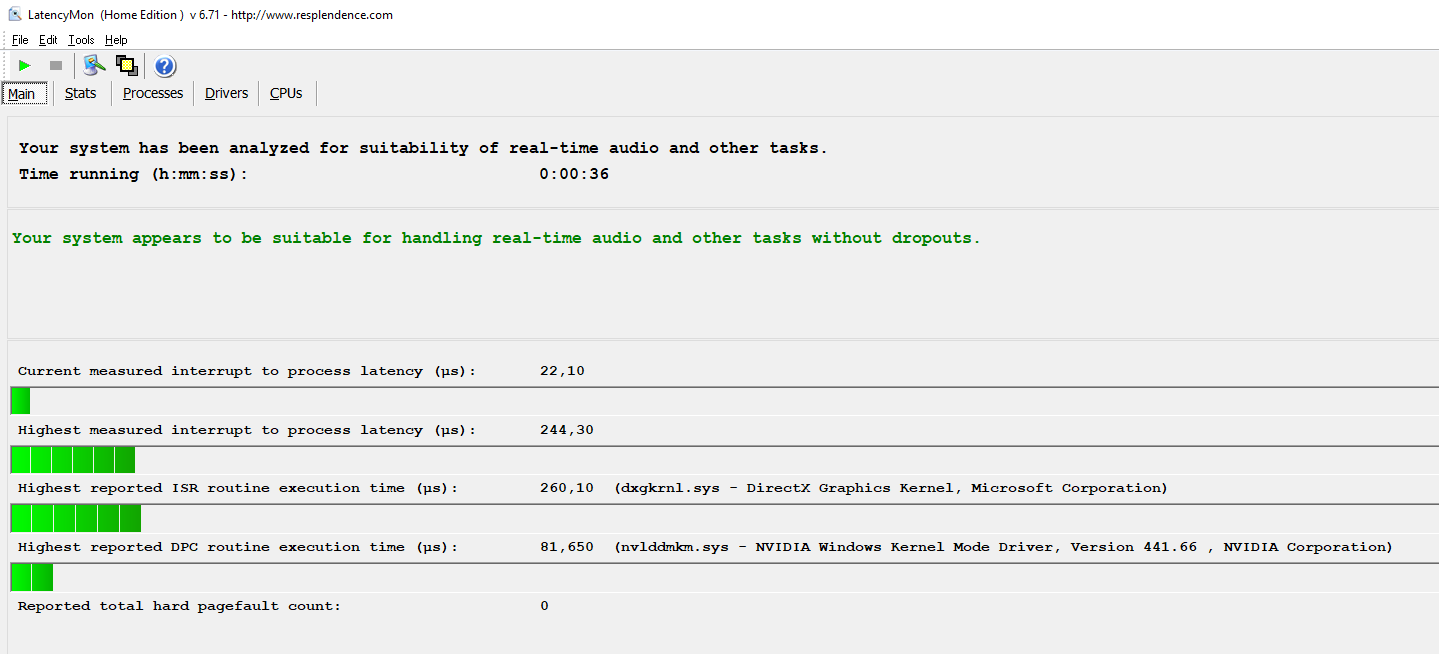Click the LatencyMon window title text
This screenshot has height=654, width=1439.
click(x=210, y=15)
